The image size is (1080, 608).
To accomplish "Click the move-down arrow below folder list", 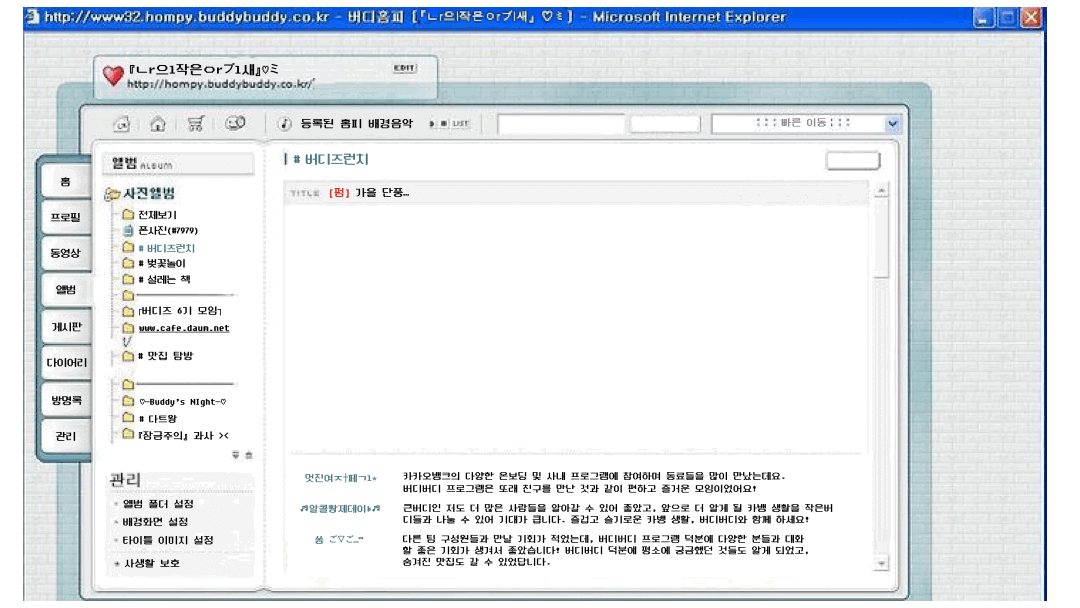I will pos(236,455).
